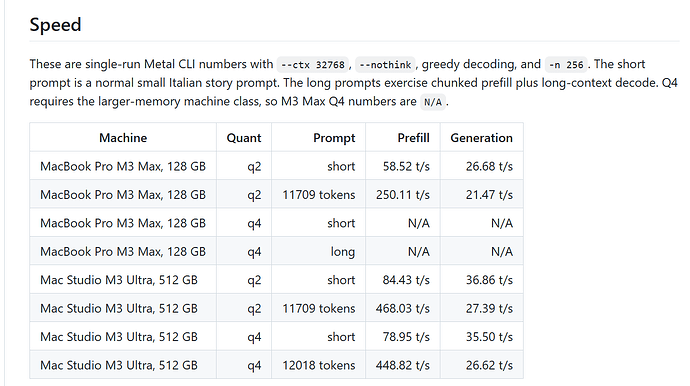690x386 pixels.
Task: Click "q2" in the 468.03 t/s row
Action: point(254,309)
